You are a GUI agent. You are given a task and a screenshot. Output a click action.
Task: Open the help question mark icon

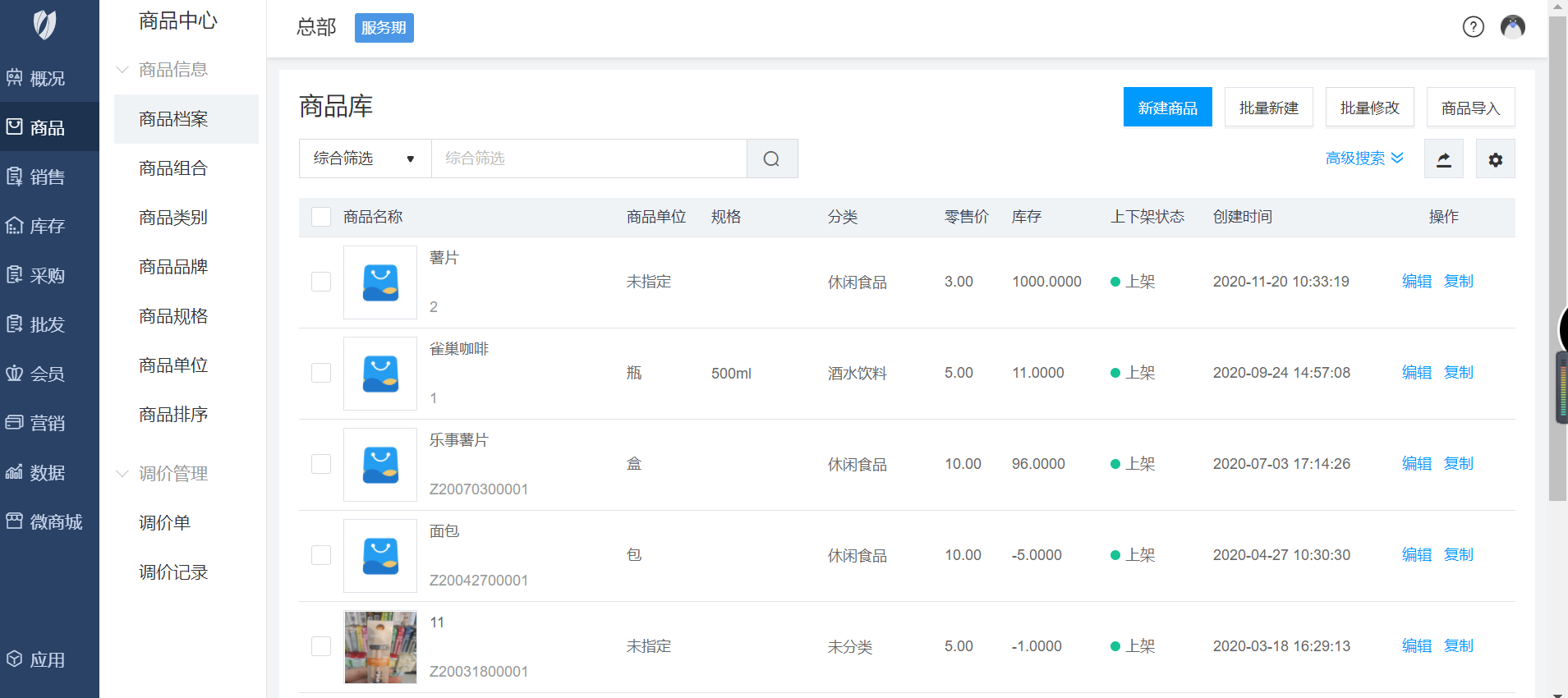point(1473,27)
